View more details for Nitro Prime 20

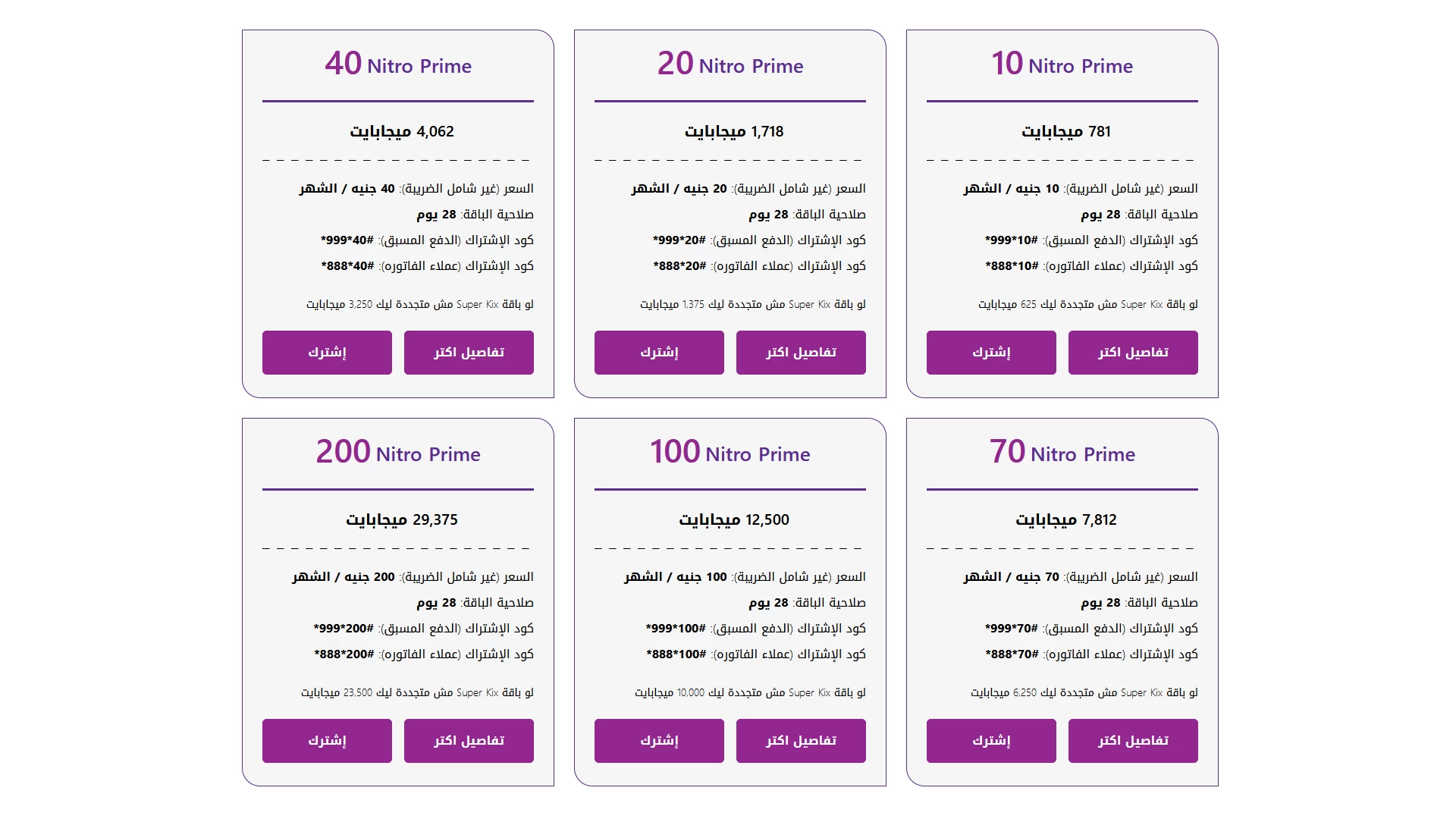pyautogui.click(x=801, y=353)
